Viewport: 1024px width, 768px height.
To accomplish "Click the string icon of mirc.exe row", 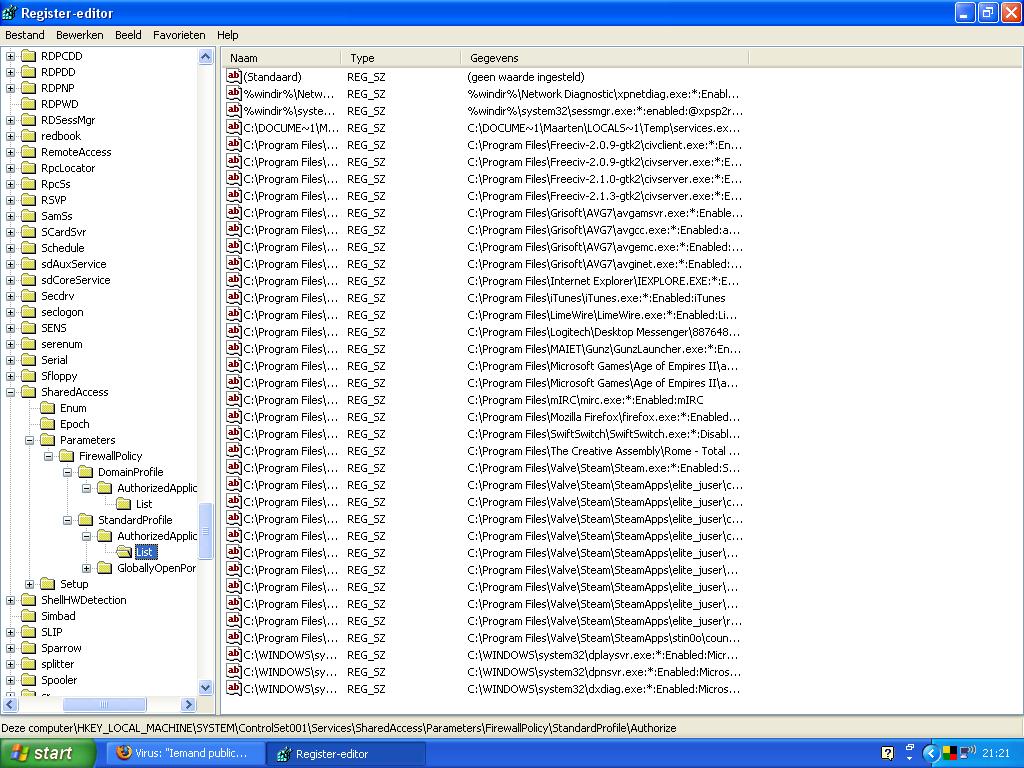I will (234, 399).
